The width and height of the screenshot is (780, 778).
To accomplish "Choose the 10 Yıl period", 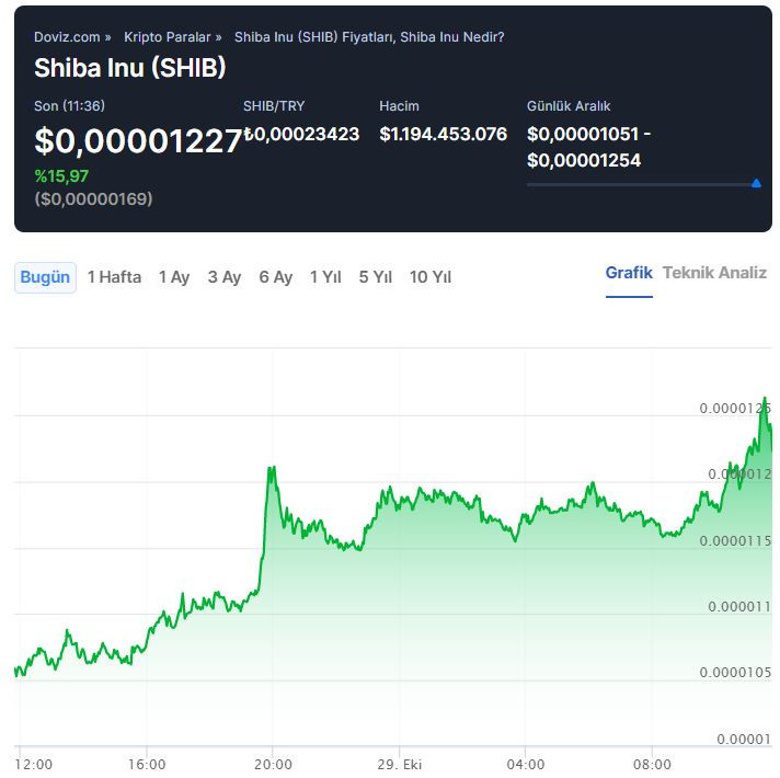I will pos(430,277).
